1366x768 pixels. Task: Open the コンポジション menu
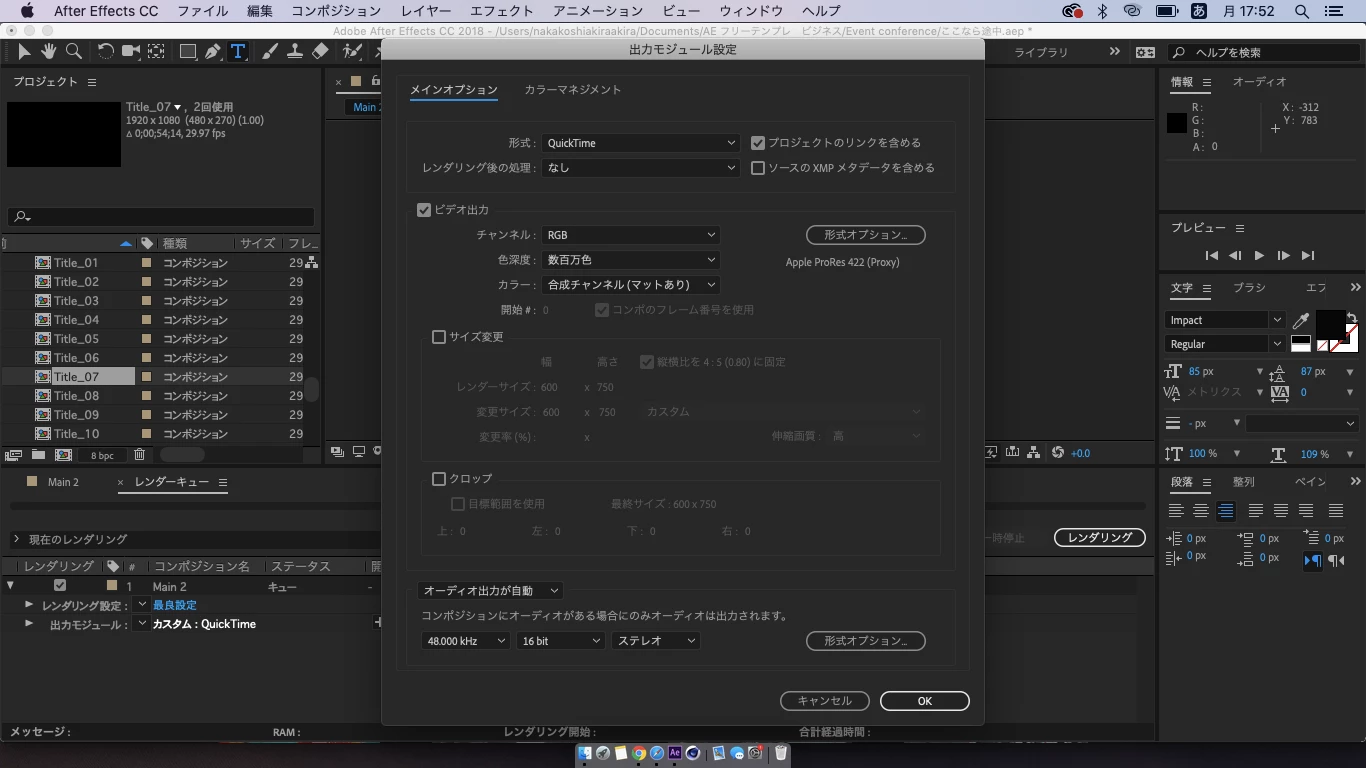336,11
